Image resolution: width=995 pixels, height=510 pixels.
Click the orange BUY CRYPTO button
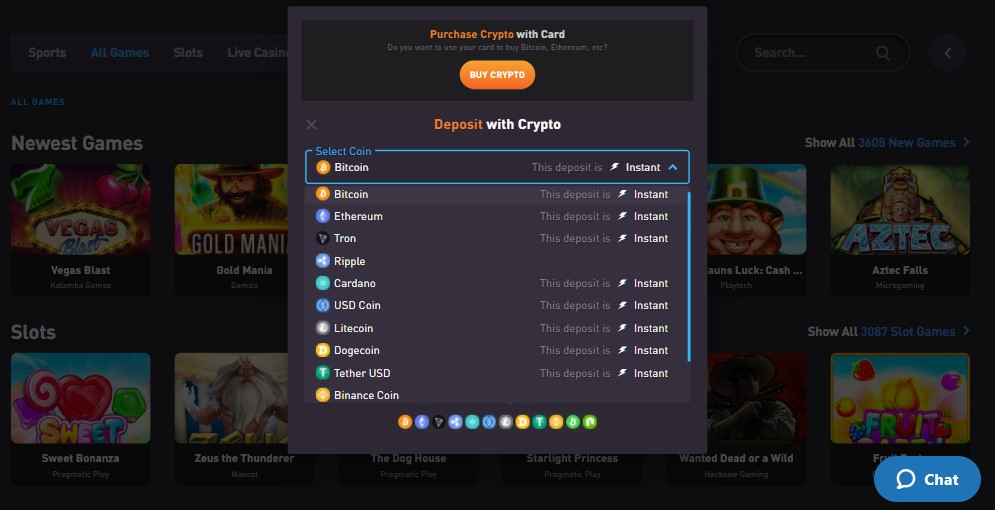coord(497,75)
